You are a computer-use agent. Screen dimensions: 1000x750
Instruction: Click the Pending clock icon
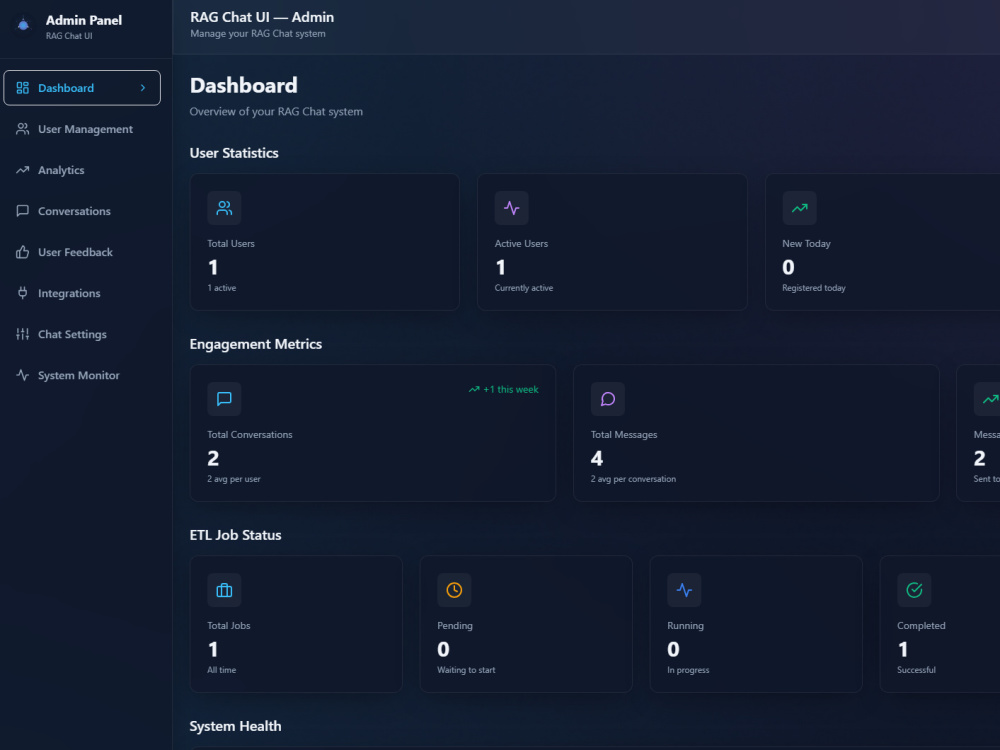pyautogui.click(x=454, y=590)
